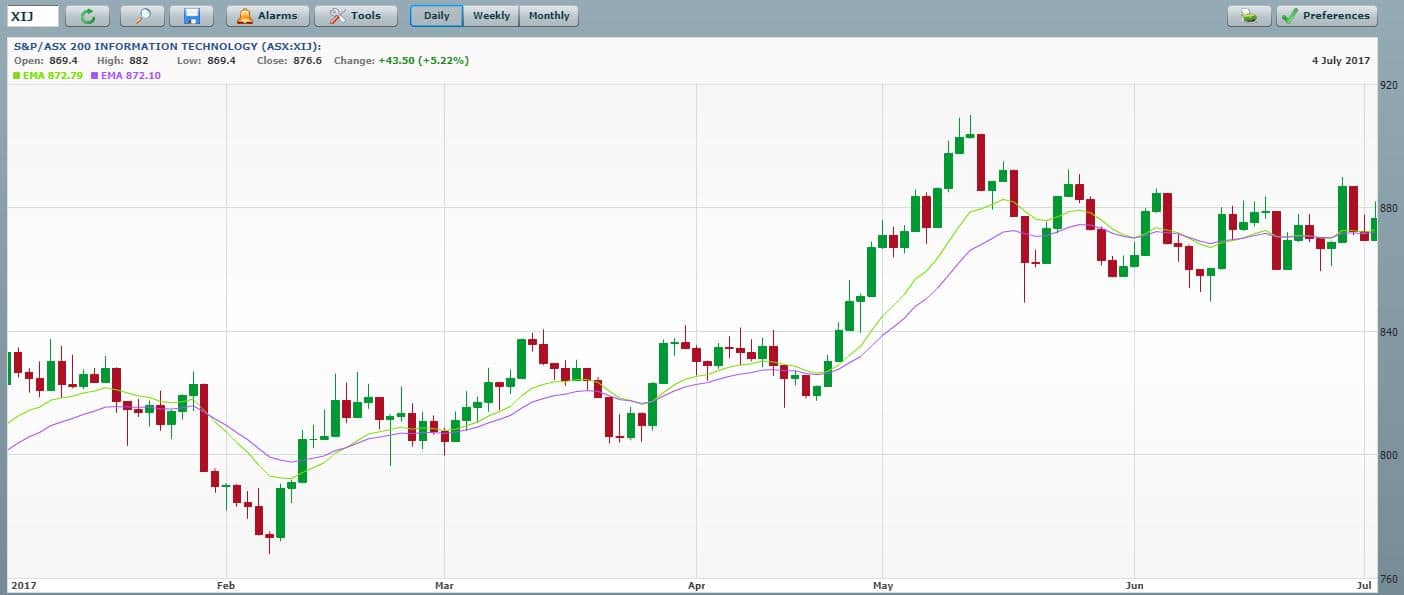Switch to Daily chart interval
The height and width of the screenshot is (595, 1404).
tap(436, 16)
